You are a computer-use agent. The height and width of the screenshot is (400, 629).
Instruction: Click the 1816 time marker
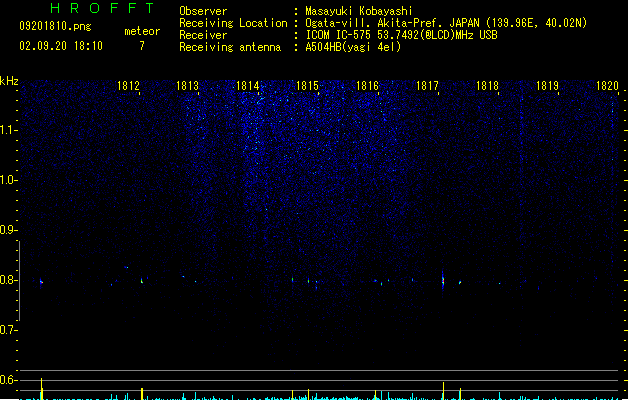point(367,86)
